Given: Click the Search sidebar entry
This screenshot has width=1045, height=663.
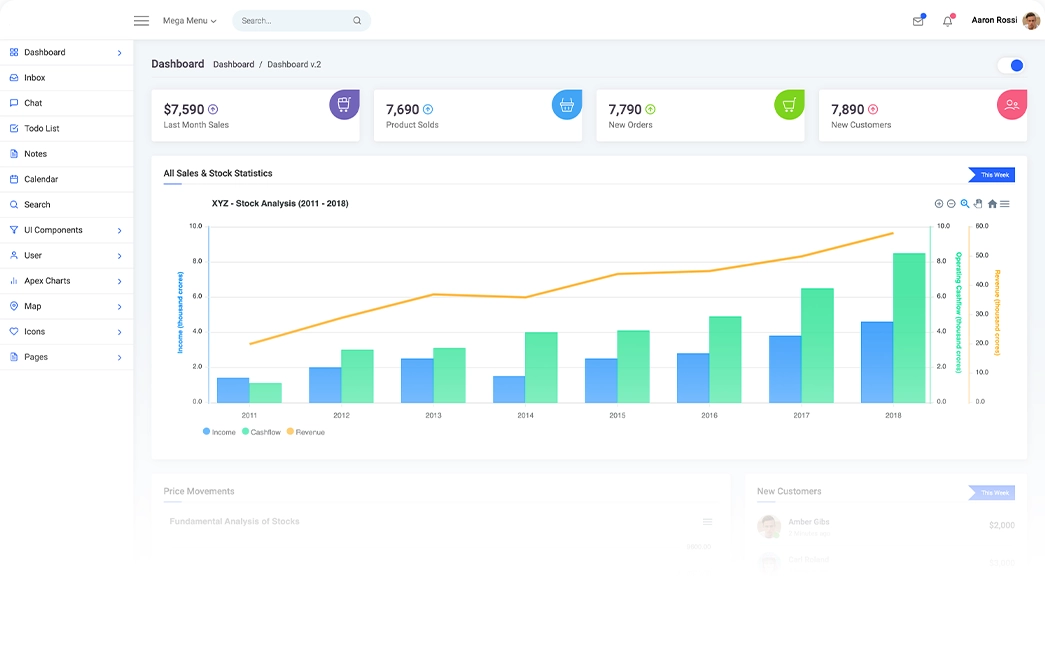Looking at the screenshot, I should pos(67,205).
